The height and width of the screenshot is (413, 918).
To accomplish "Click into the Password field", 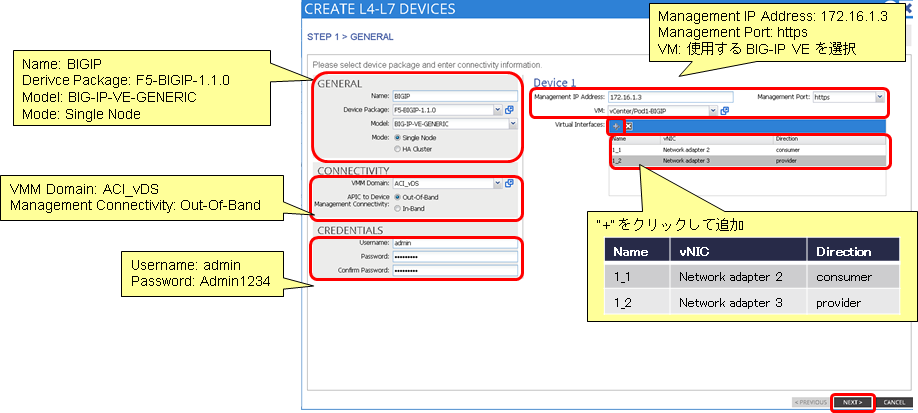I will click(x=455, y=257).
